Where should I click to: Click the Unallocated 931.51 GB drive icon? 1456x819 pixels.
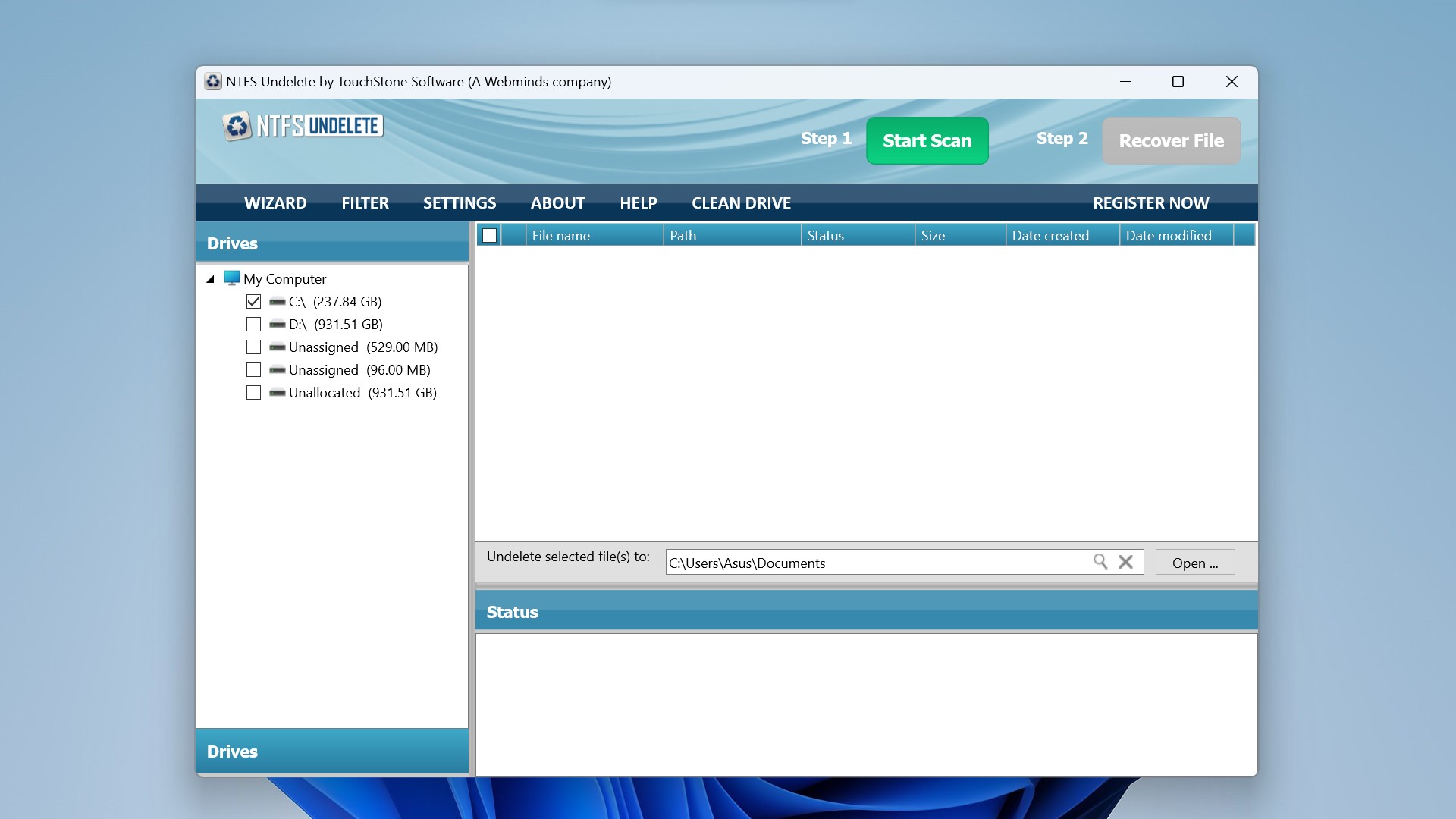pos(278,393)
